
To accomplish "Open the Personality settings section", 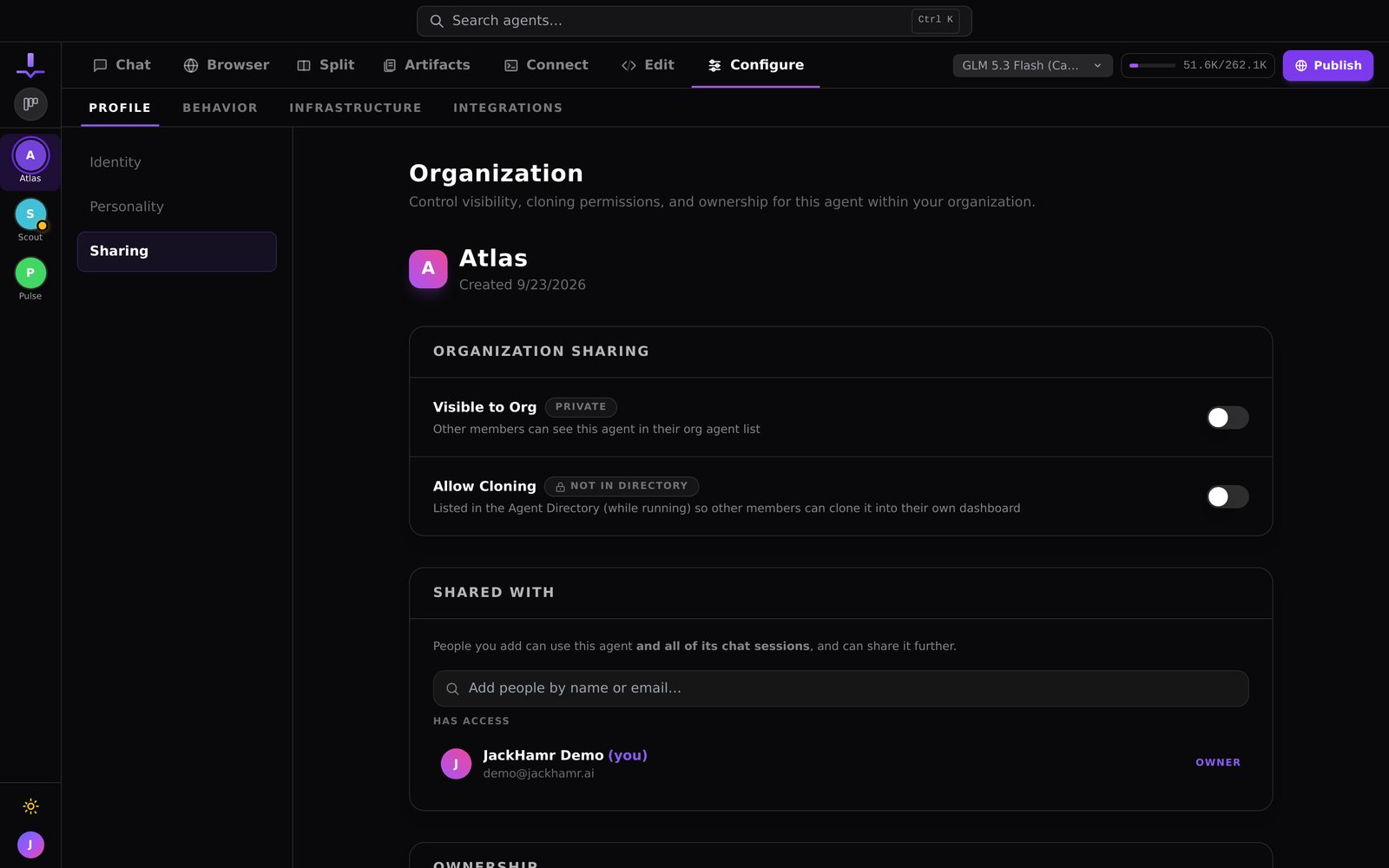I will coord(177,207).
